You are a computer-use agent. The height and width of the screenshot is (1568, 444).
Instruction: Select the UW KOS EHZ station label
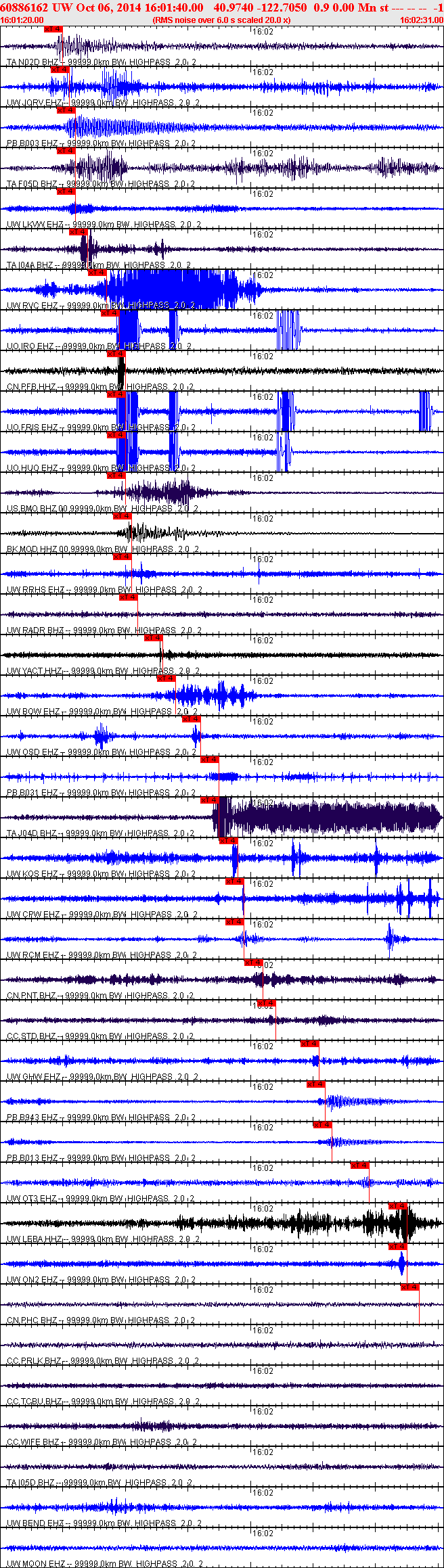pyautogui.click(x=102, y=874)
